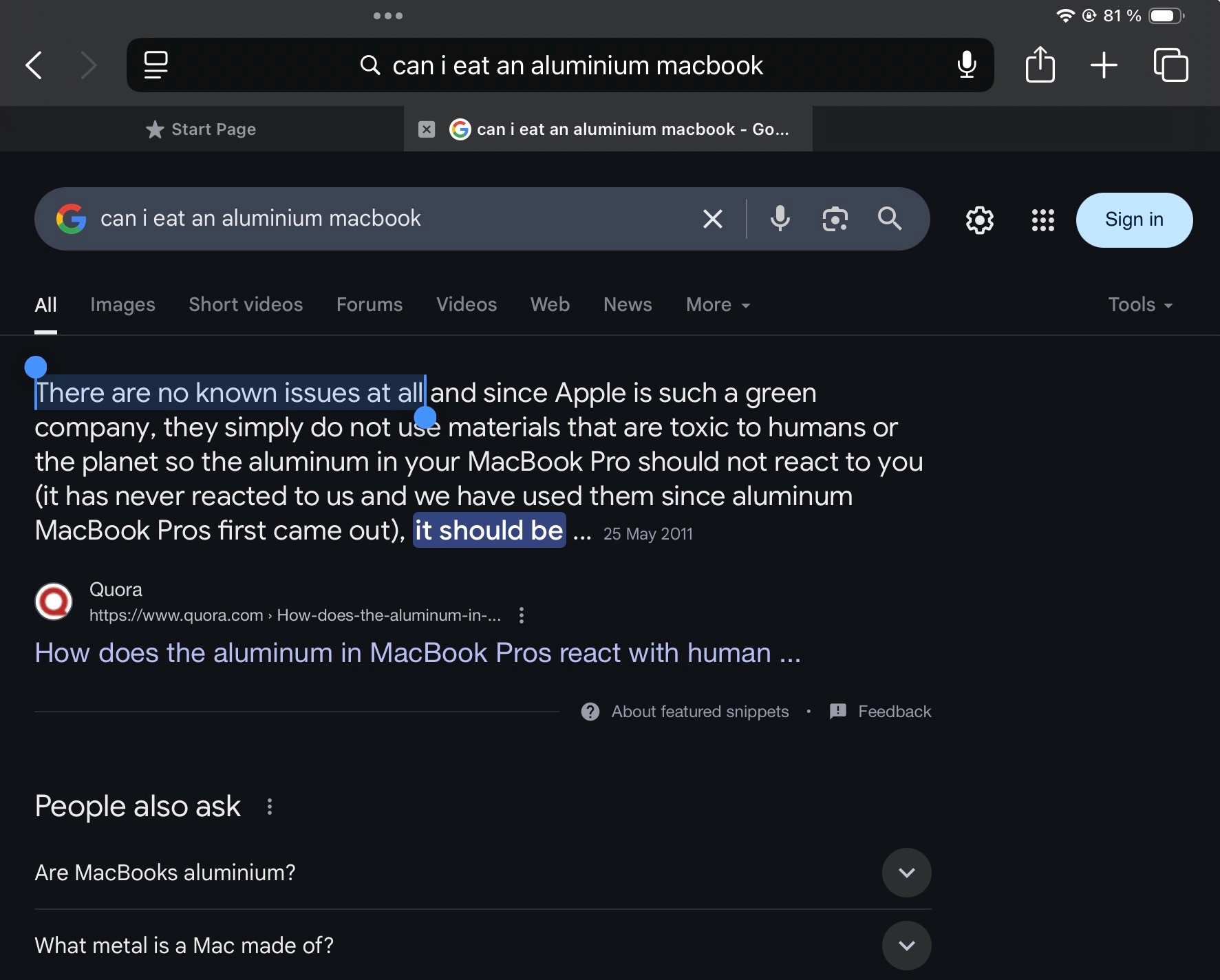This screenshot has width=1220, height=980.
Task: Open Google apps grid
Action: (1043, 220)
